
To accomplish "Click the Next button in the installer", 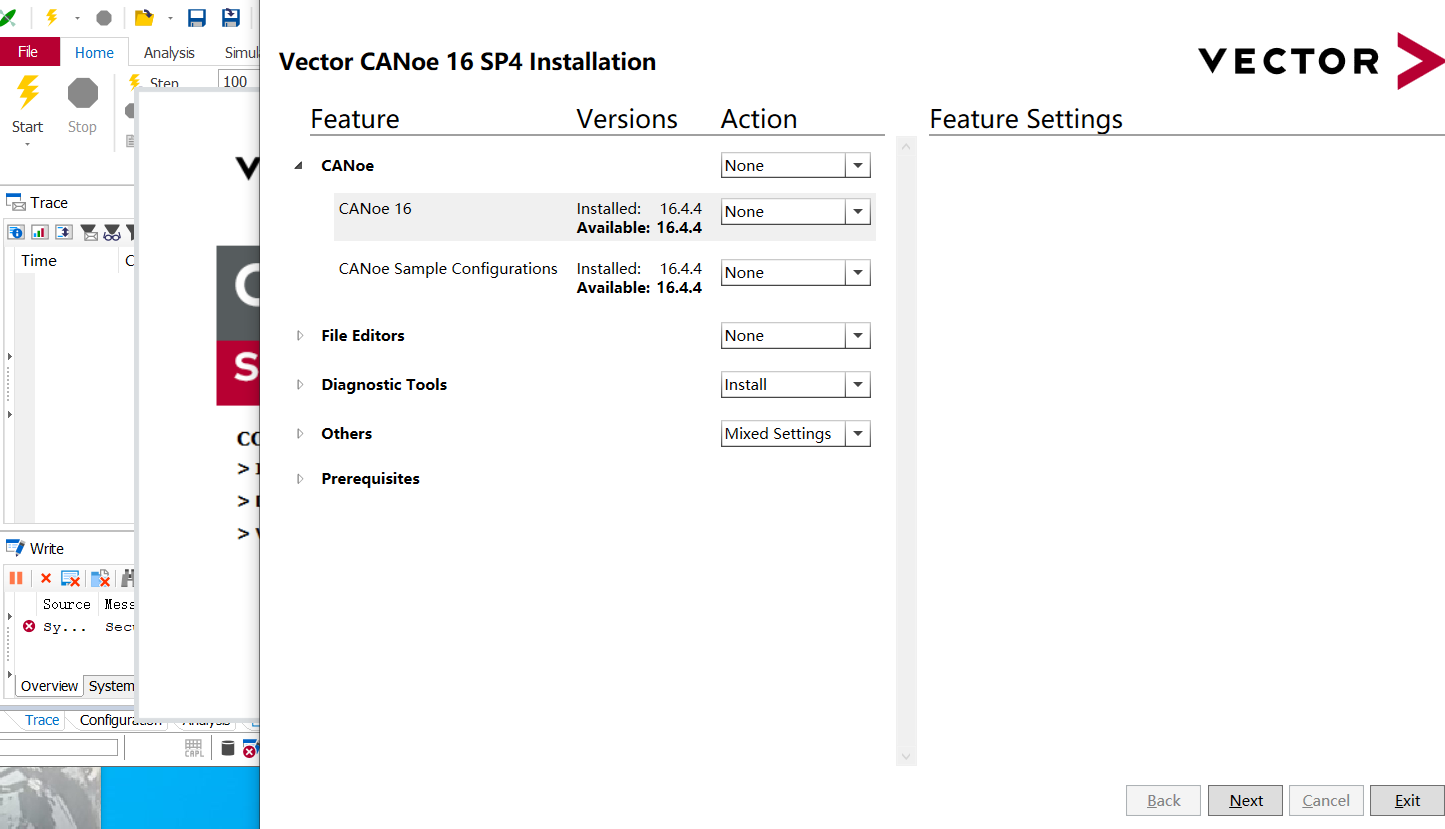I will point(1246,800).
